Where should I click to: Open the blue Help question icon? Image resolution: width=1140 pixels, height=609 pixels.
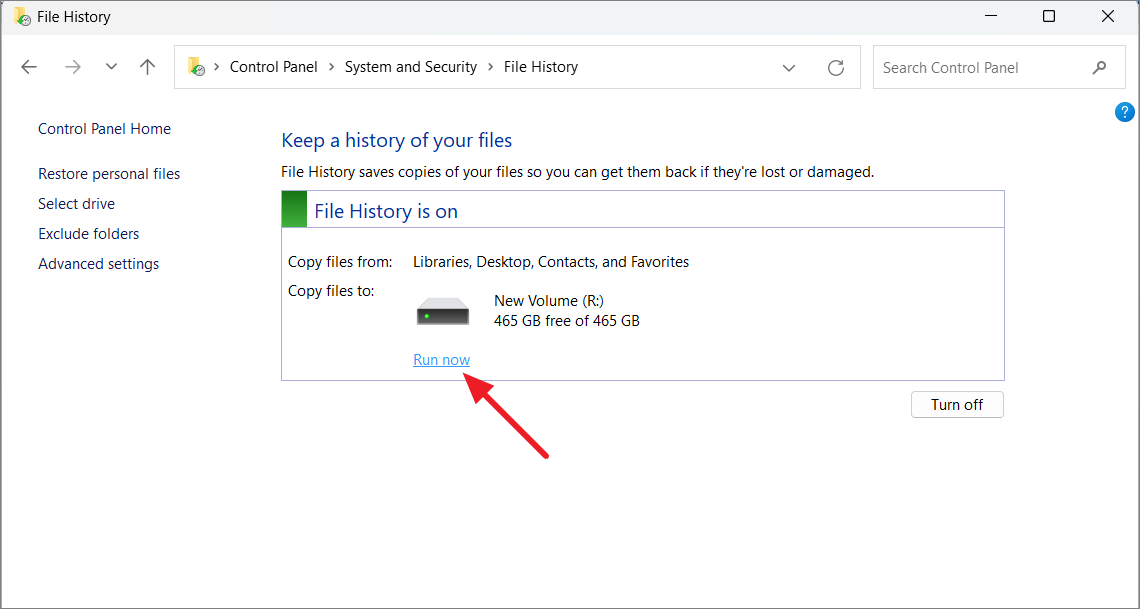[x=1124, y=112]
